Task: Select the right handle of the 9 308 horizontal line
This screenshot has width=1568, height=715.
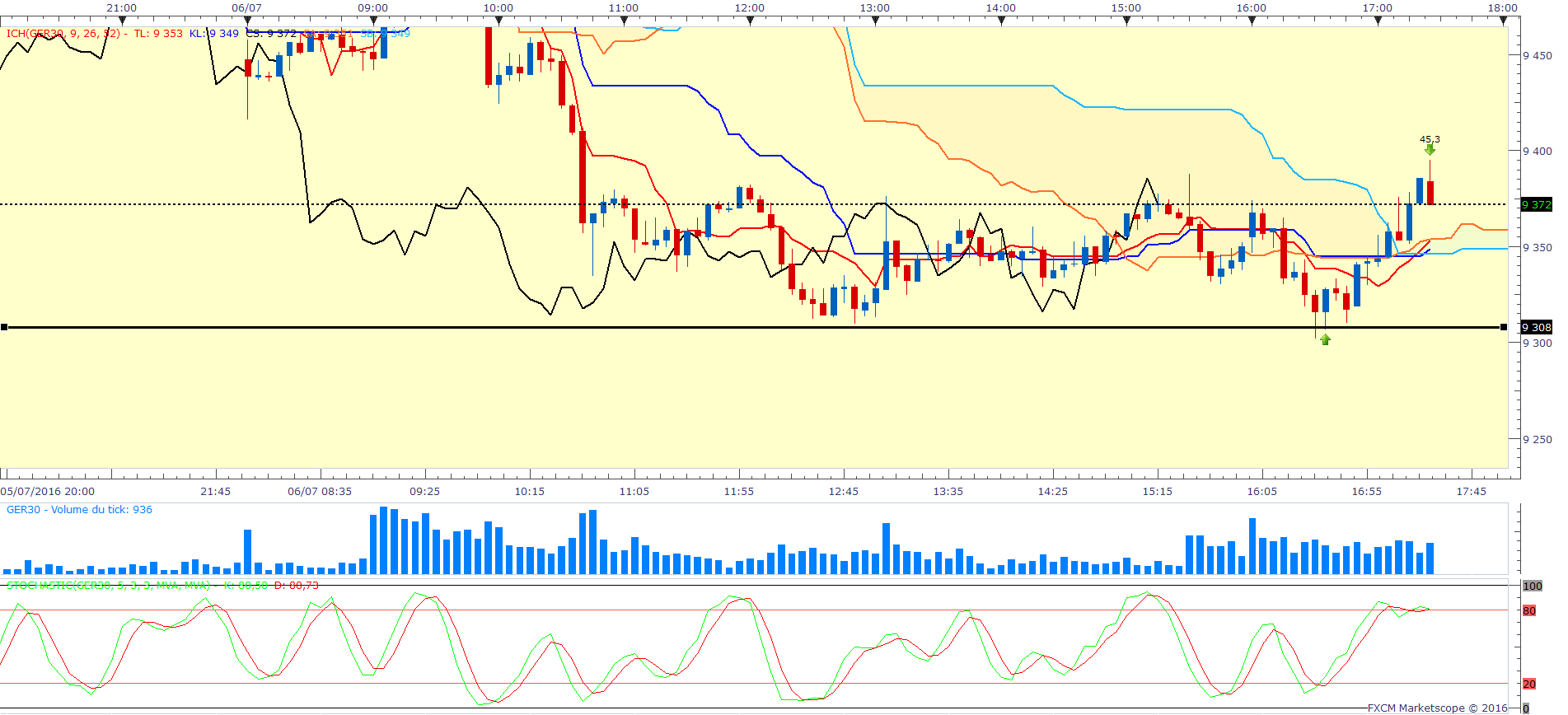Action: [1505, 327]
